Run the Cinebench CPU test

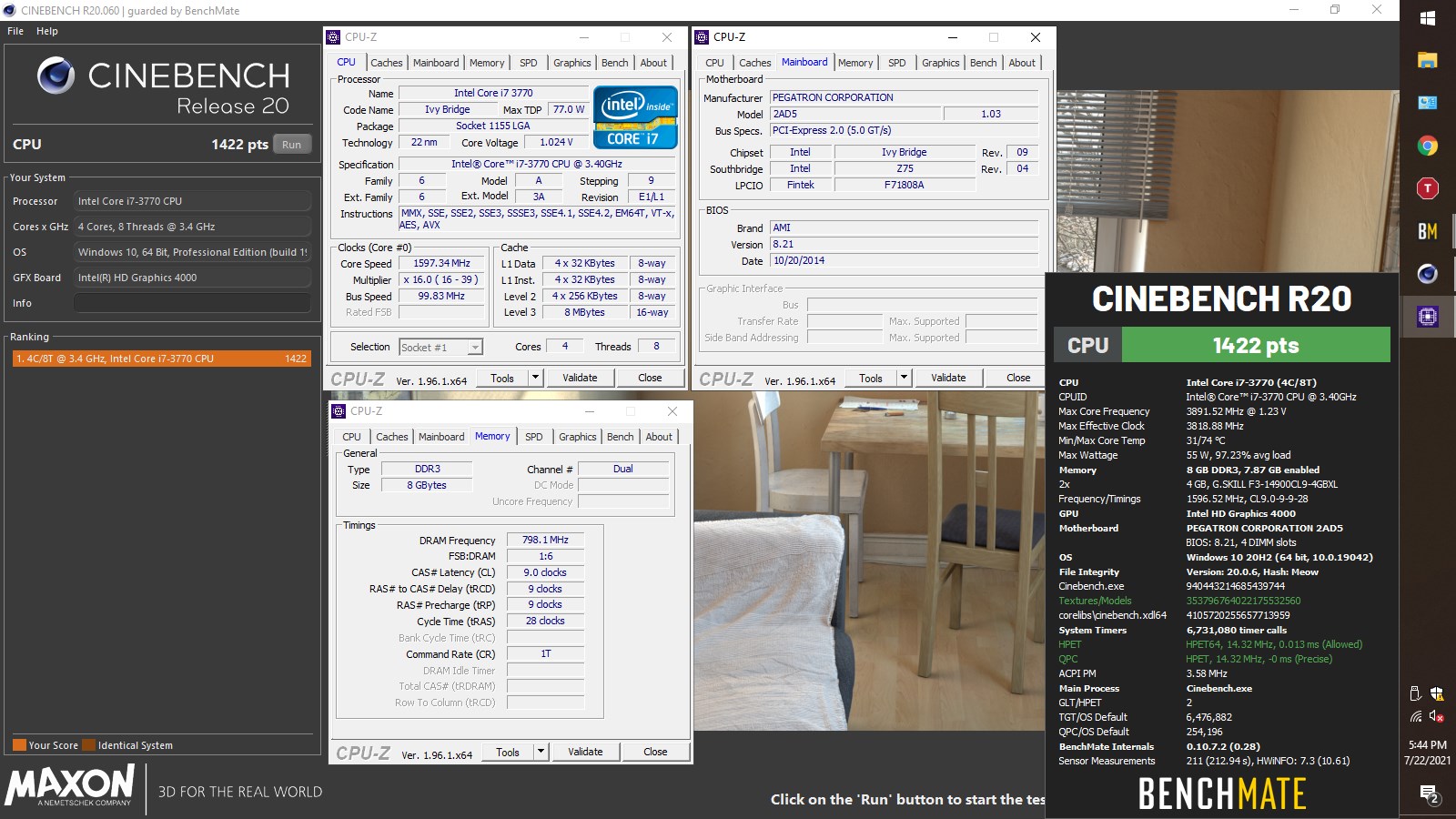pos(291,145)
